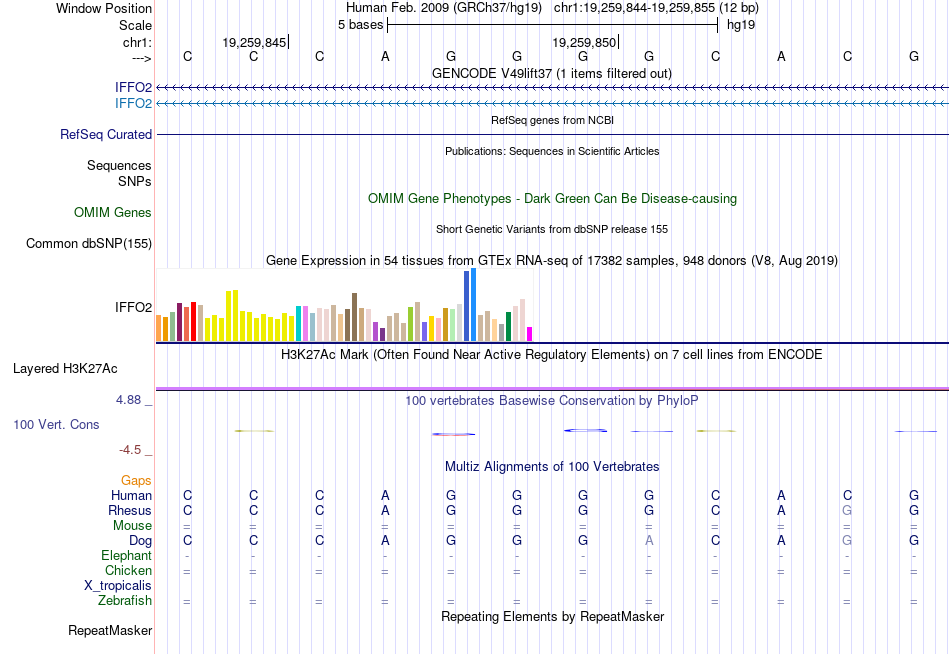Viewport: 950px width, 654px height.
Task: Click the Scale row label
Action: tap(135, 25)
